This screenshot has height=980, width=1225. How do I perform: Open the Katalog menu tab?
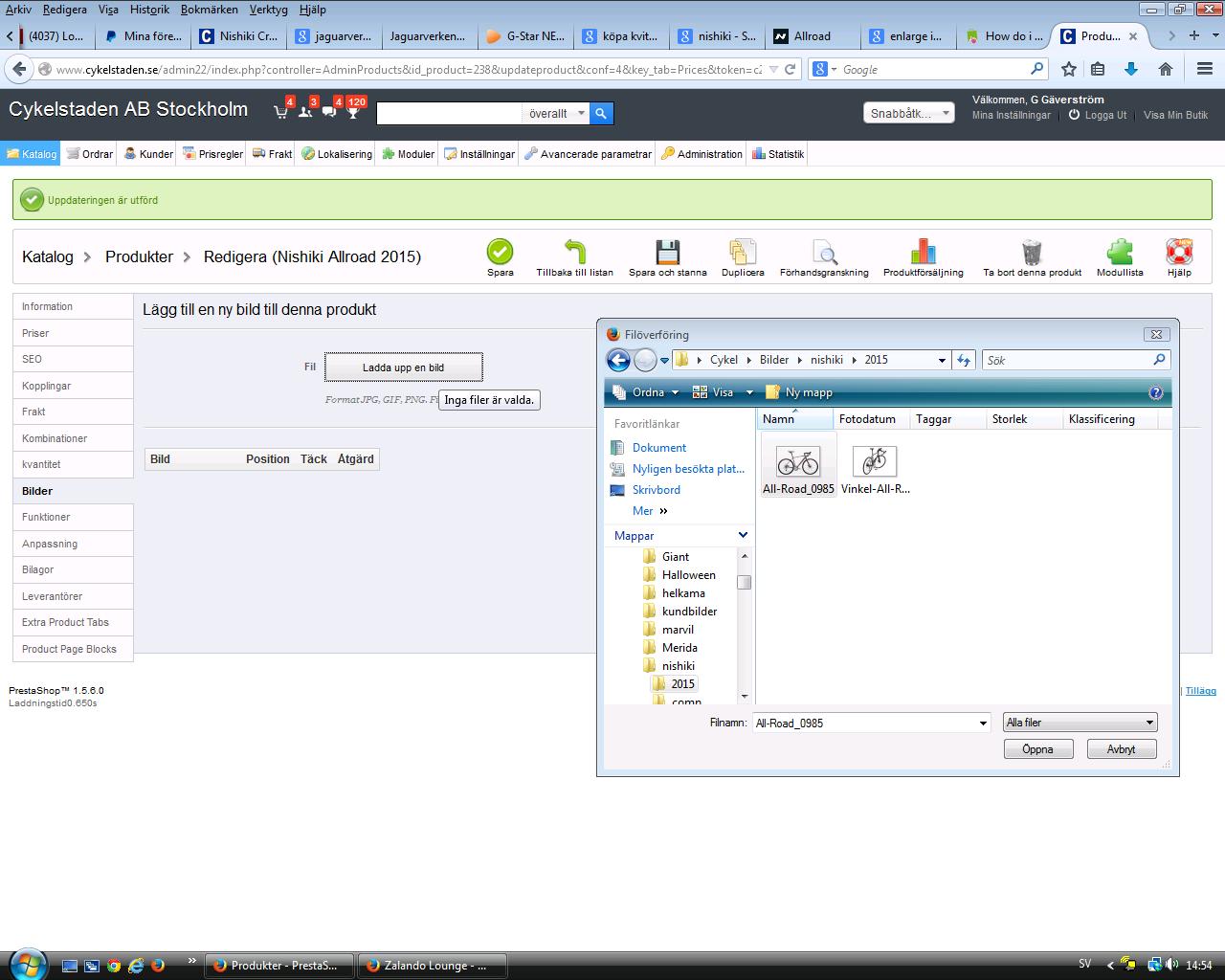[32, 154]
